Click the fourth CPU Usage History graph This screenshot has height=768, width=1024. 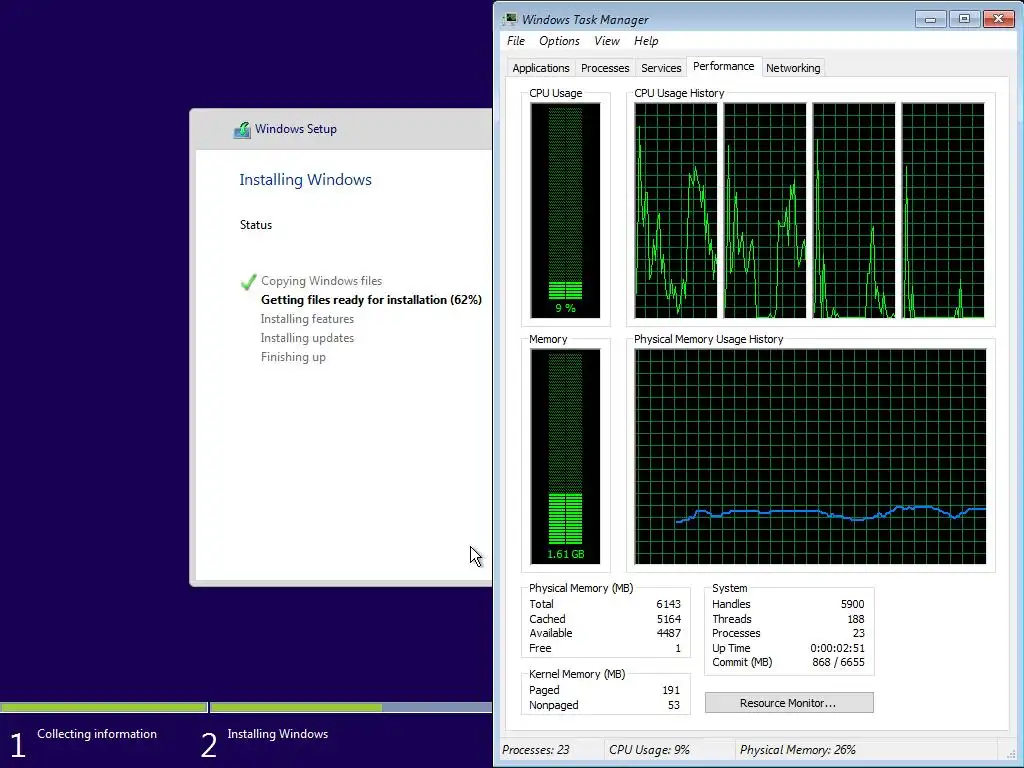(943, 210)
